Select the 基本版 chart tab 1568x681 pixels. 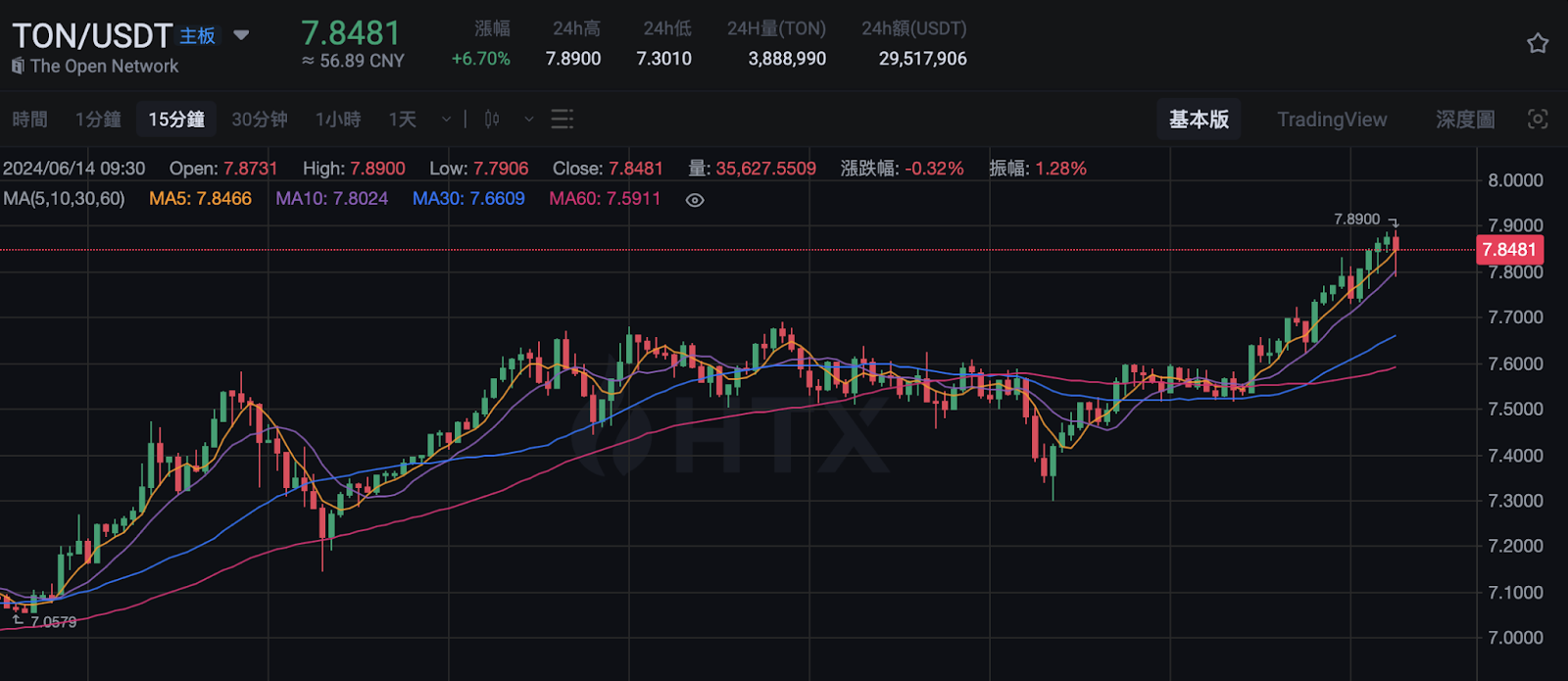(x=1199, y=120)
